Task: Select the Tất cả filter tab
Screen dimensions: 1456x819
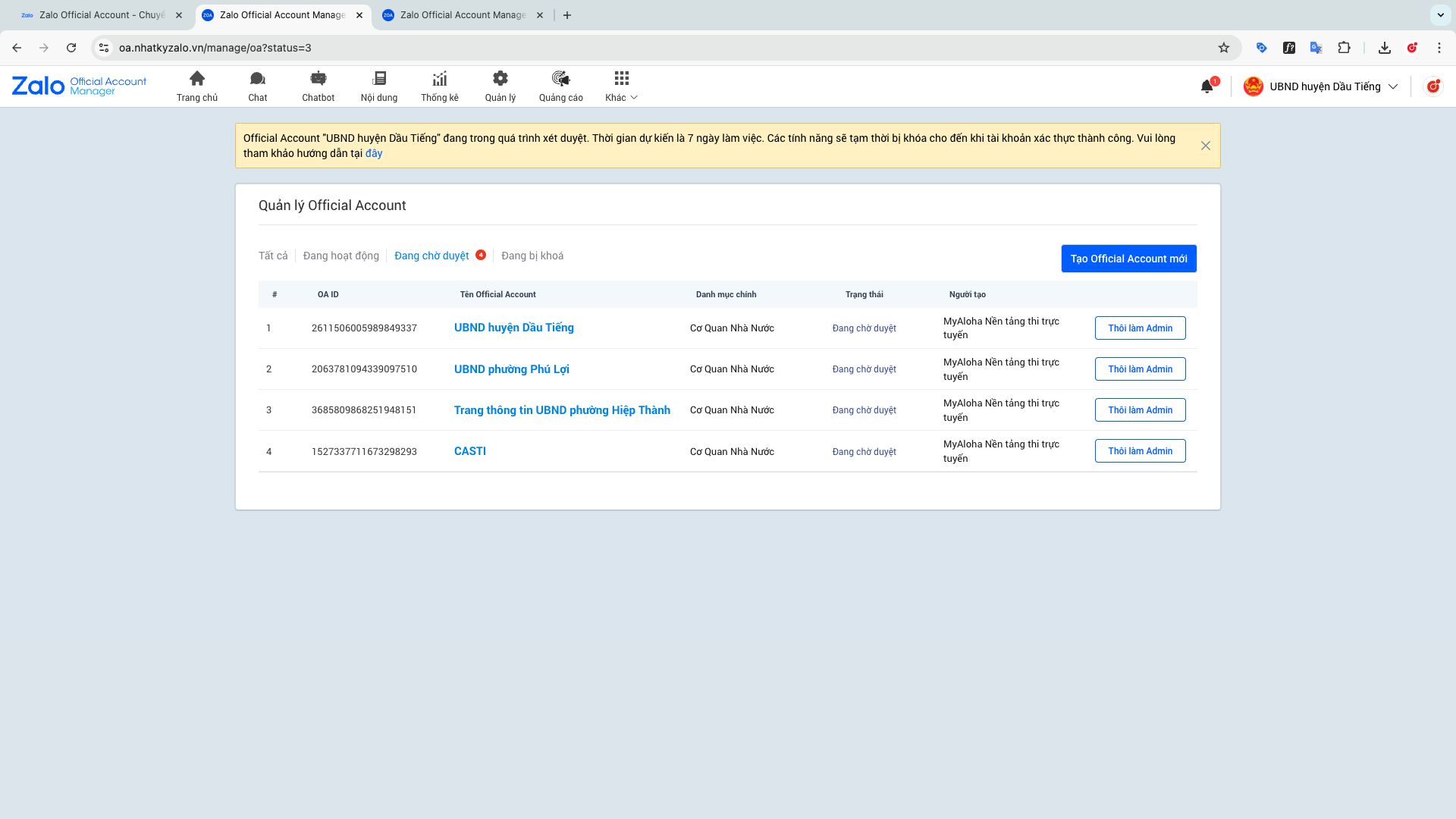Action: [x=273, y=256]
